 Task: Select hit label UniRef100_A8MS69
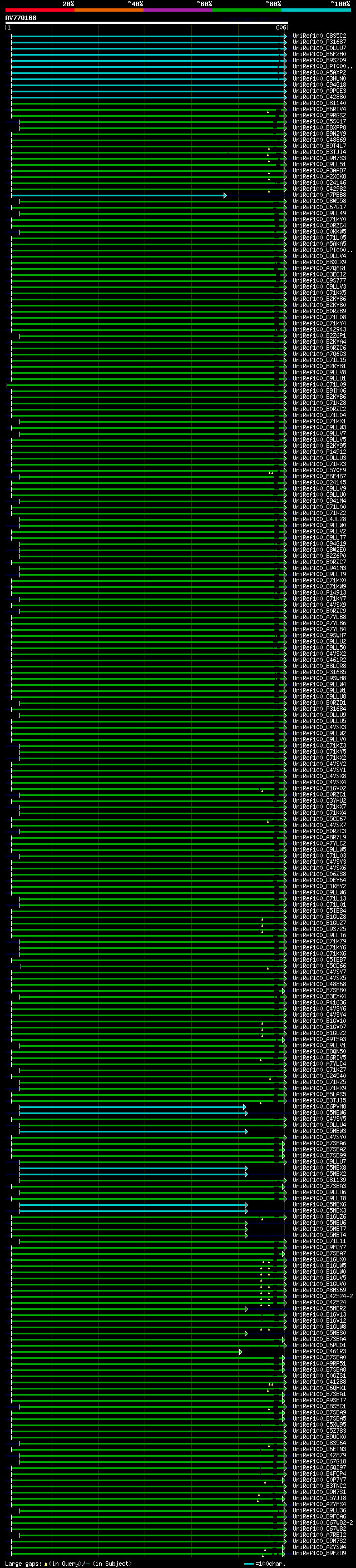(x=319, y=1290)
